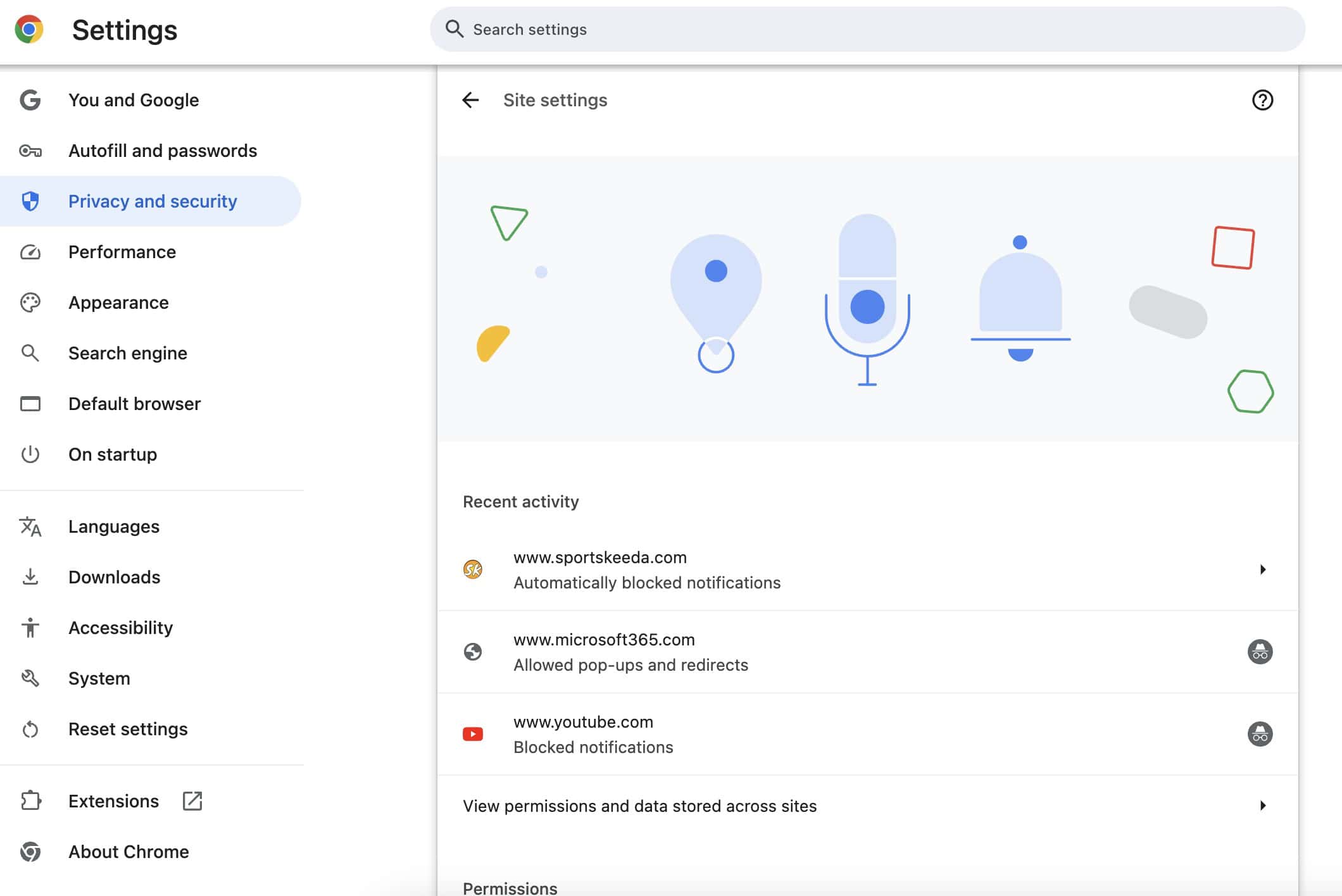Click the Autofill and passwords key icon
The width and height of the screenshot is (1342, 896).
pyautogui.click(x=30, y=150)
